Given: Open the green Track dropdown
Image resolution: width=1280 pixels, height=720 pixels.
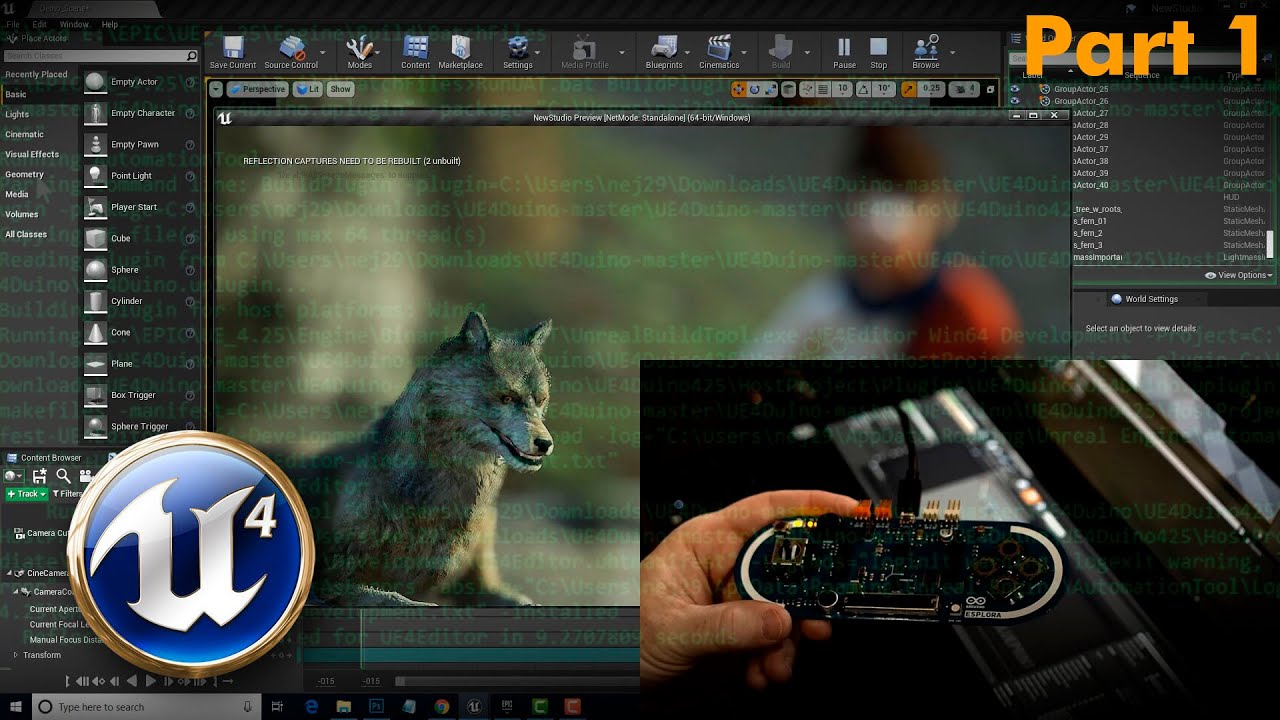Looking at the screenshot, I should (26, 494).
